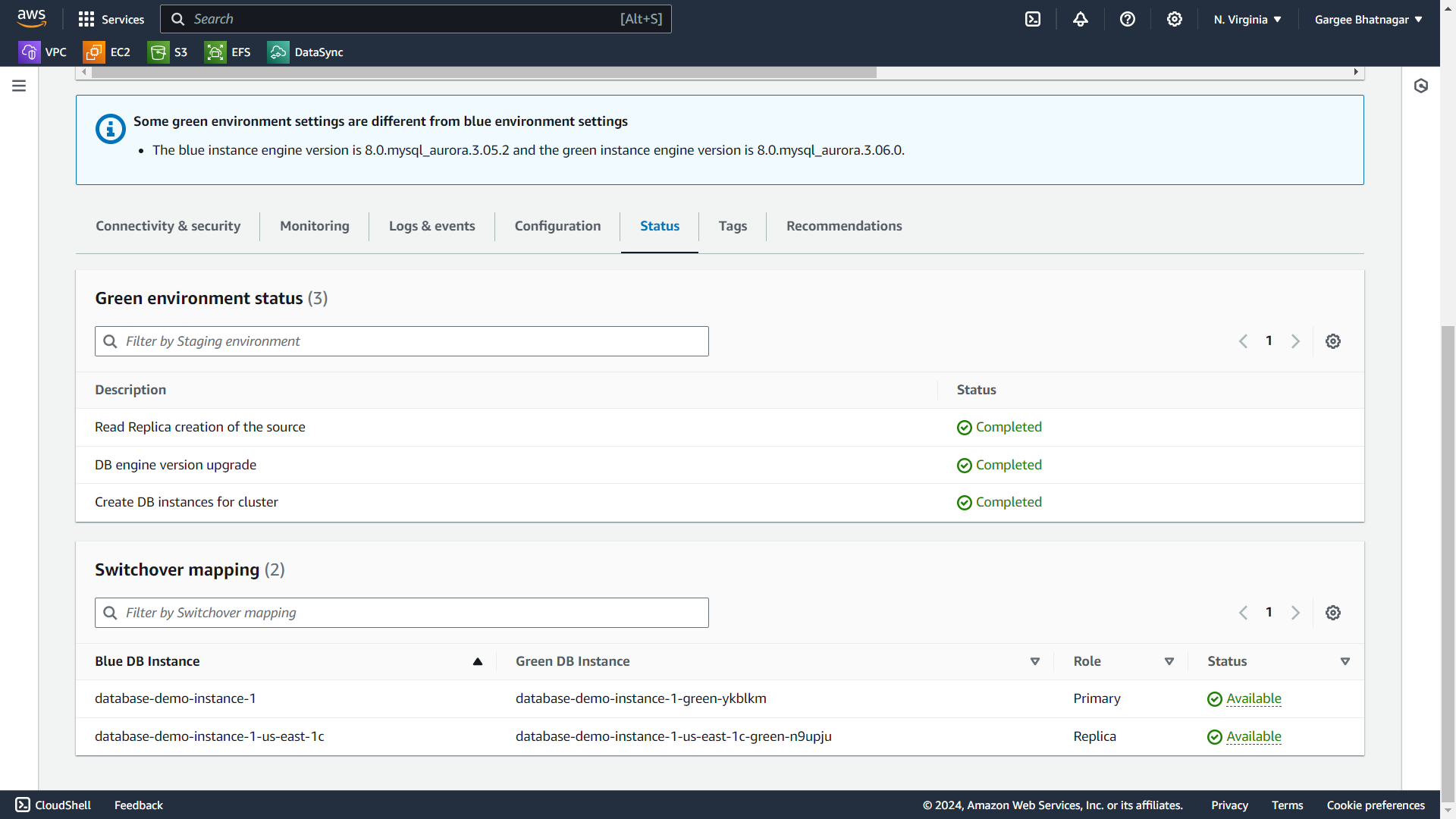Open the DataSync service shortcut
1456x819 pixels.
(x=306, y=52)
